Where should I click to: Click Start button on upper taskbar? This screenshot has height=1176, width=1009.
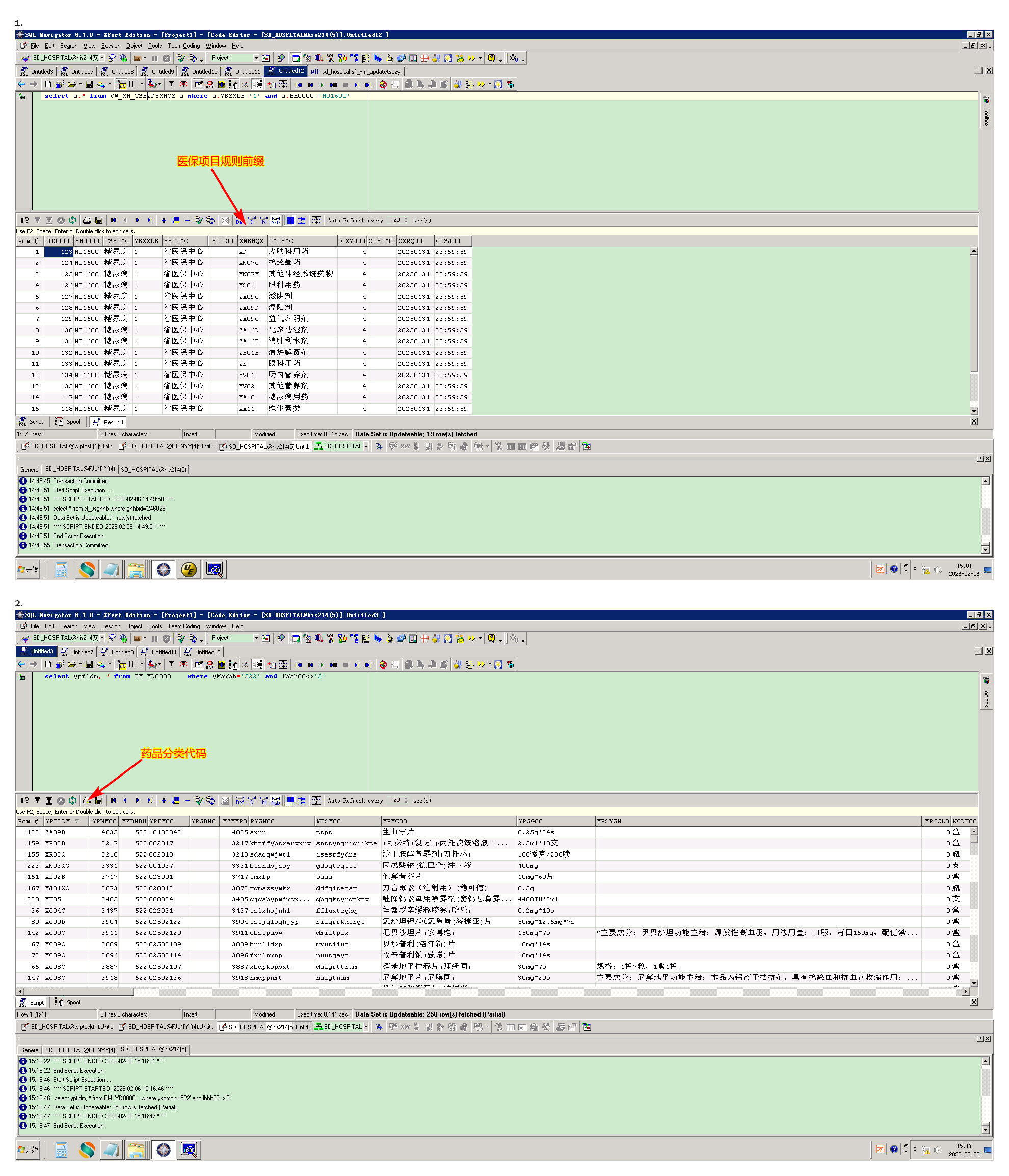28,570
